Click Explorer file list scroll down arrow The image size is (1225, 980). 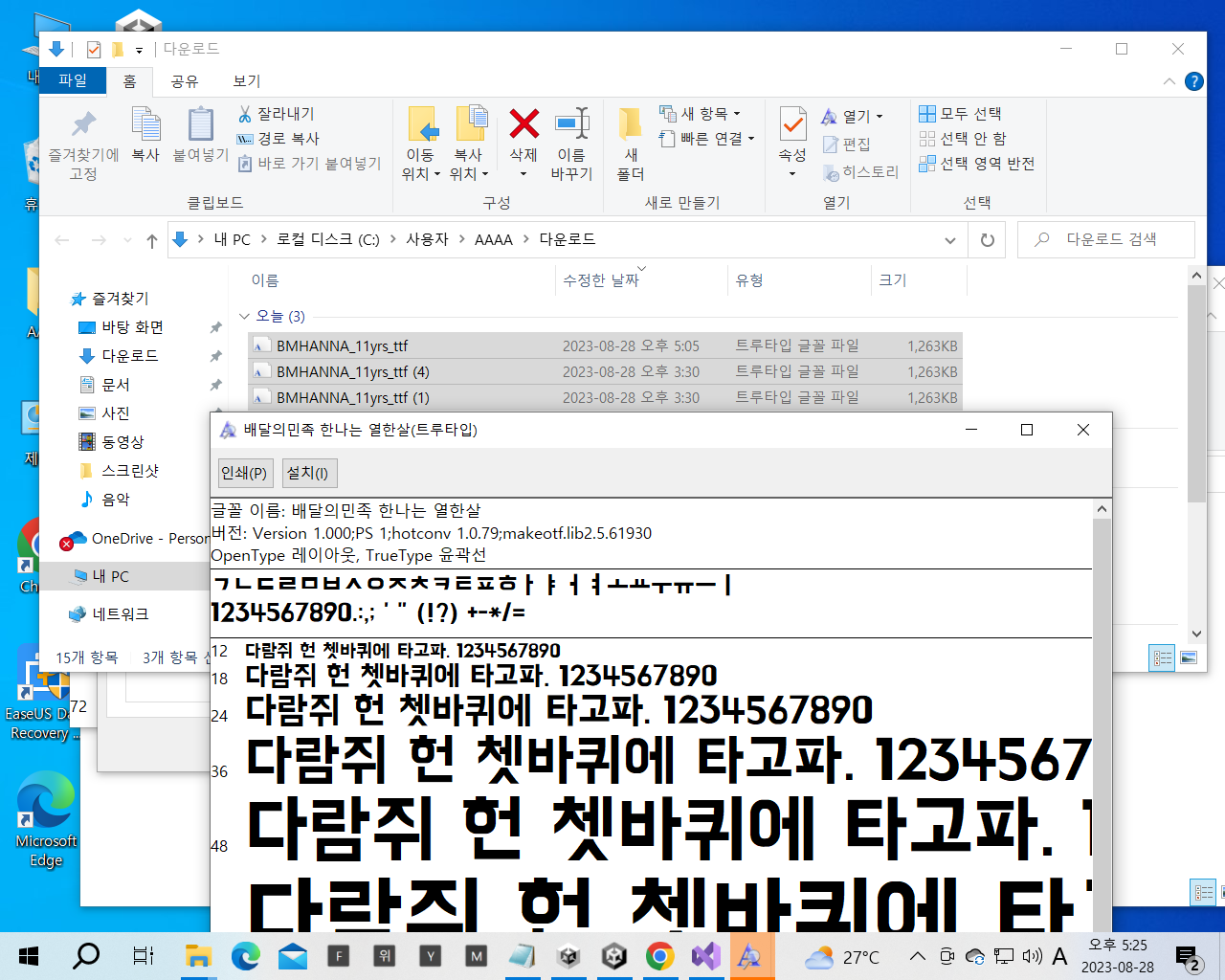tap(1196, 634)
